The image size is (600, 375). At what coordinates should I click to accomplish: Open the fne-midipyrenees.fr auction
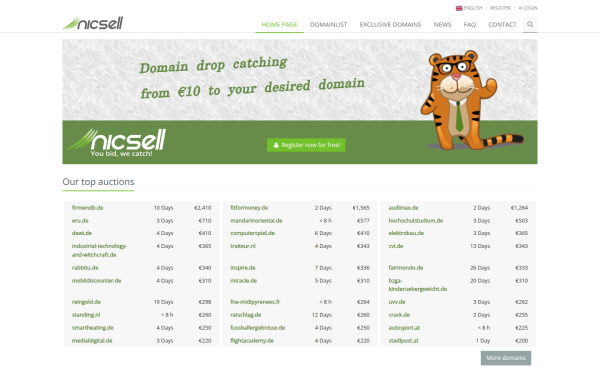coord(255,302)
